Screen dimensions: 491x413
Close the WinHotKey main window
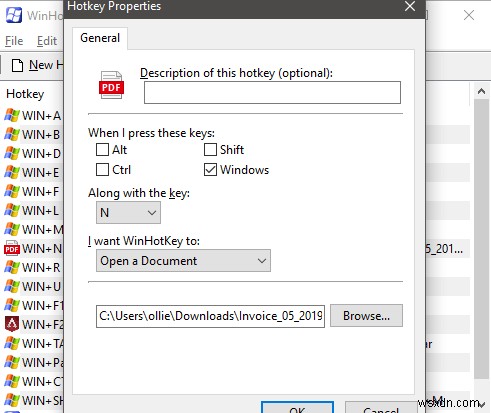[x=469, y=15]
